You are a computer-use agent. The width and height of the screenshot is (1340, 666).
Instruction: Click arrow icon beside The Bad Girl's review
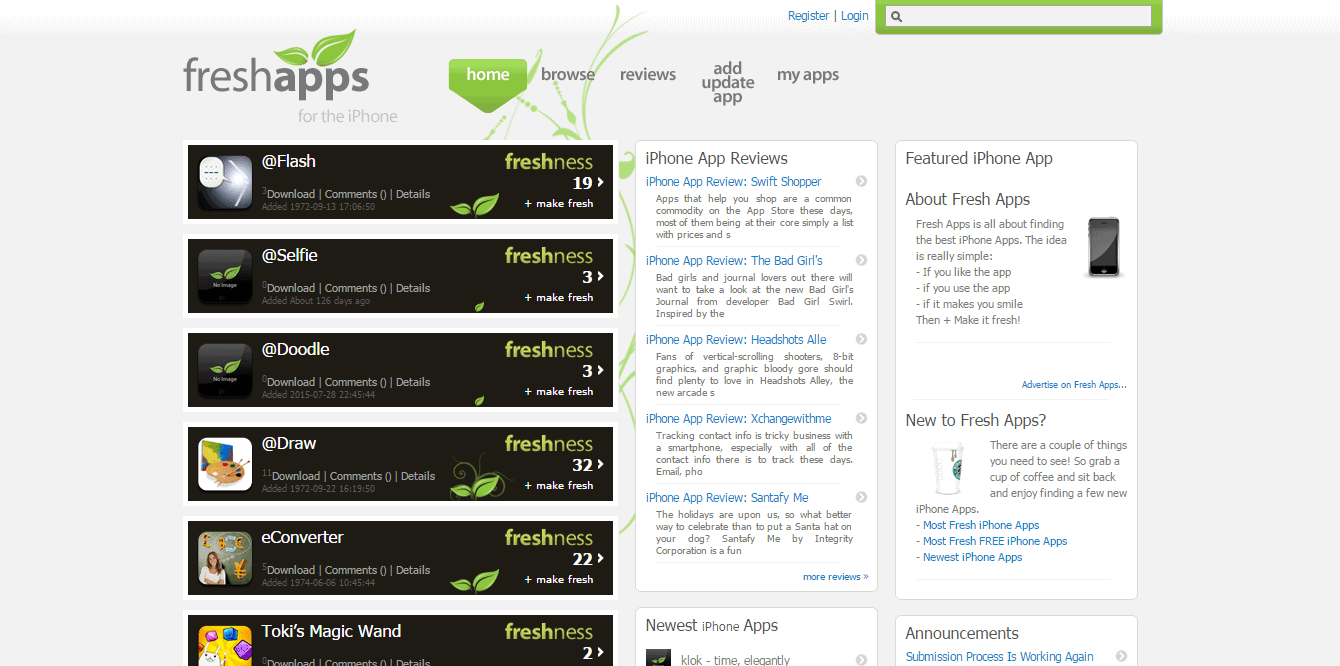click(861, 260)
